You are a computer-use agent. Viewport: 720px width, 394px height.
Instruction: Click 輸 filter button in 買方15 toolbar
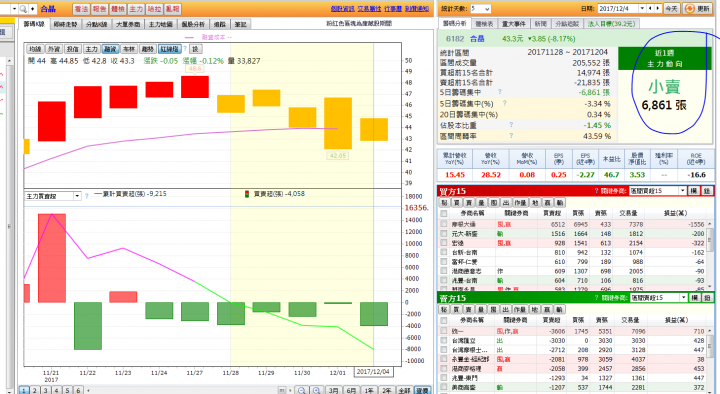click(560, 203)
